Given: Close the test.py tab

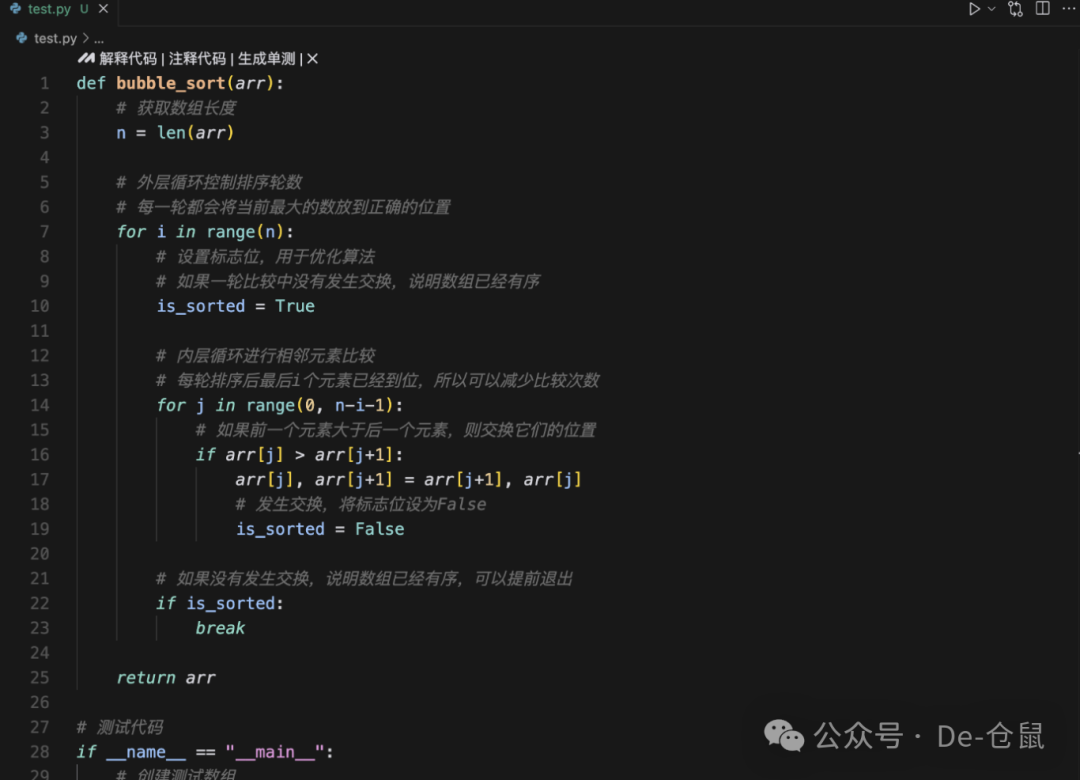Looking at the screenshot, I should [x=103, y=9].
